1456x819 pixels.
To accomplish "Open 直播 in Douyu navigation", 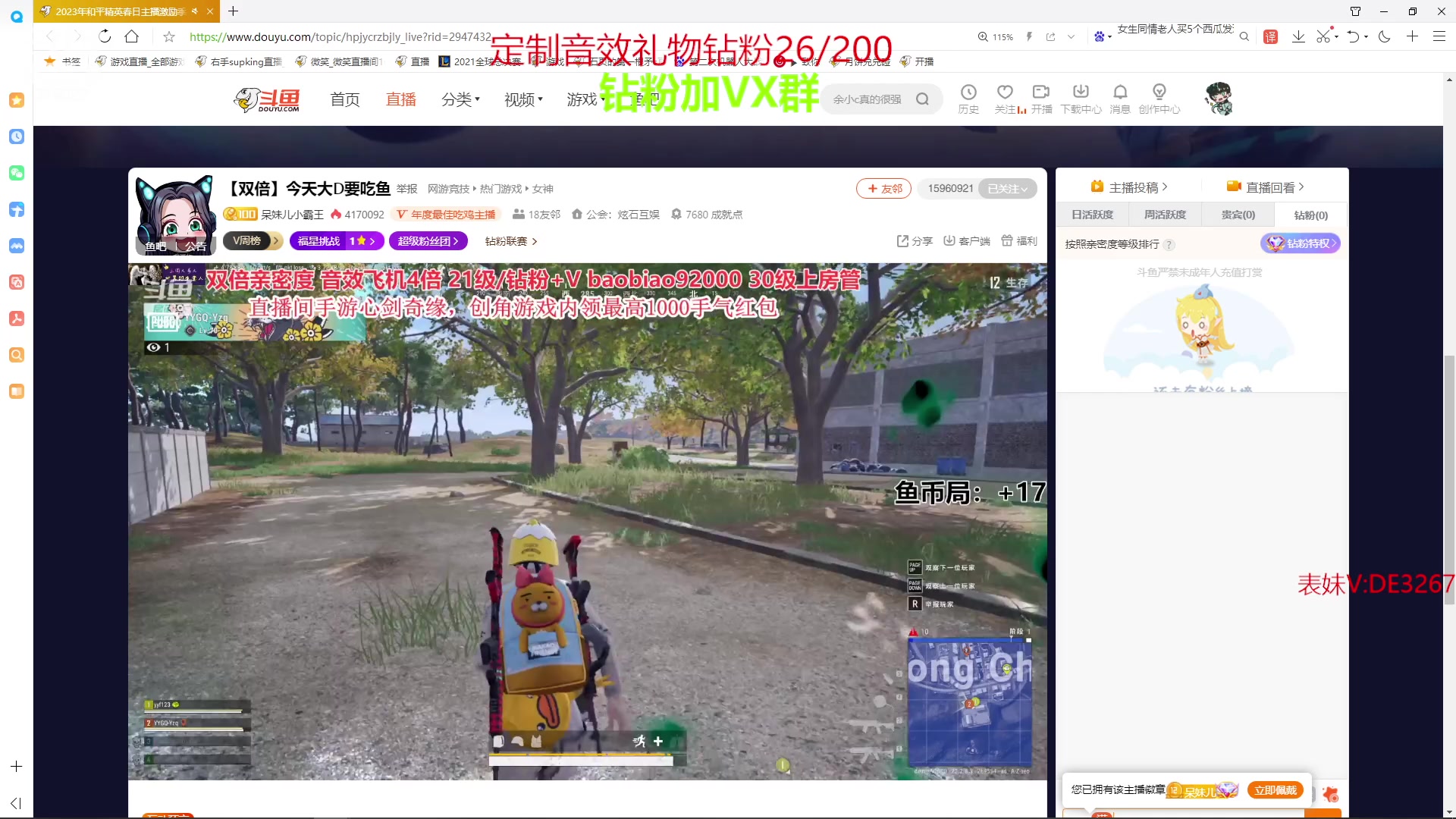I will [401, 99].
